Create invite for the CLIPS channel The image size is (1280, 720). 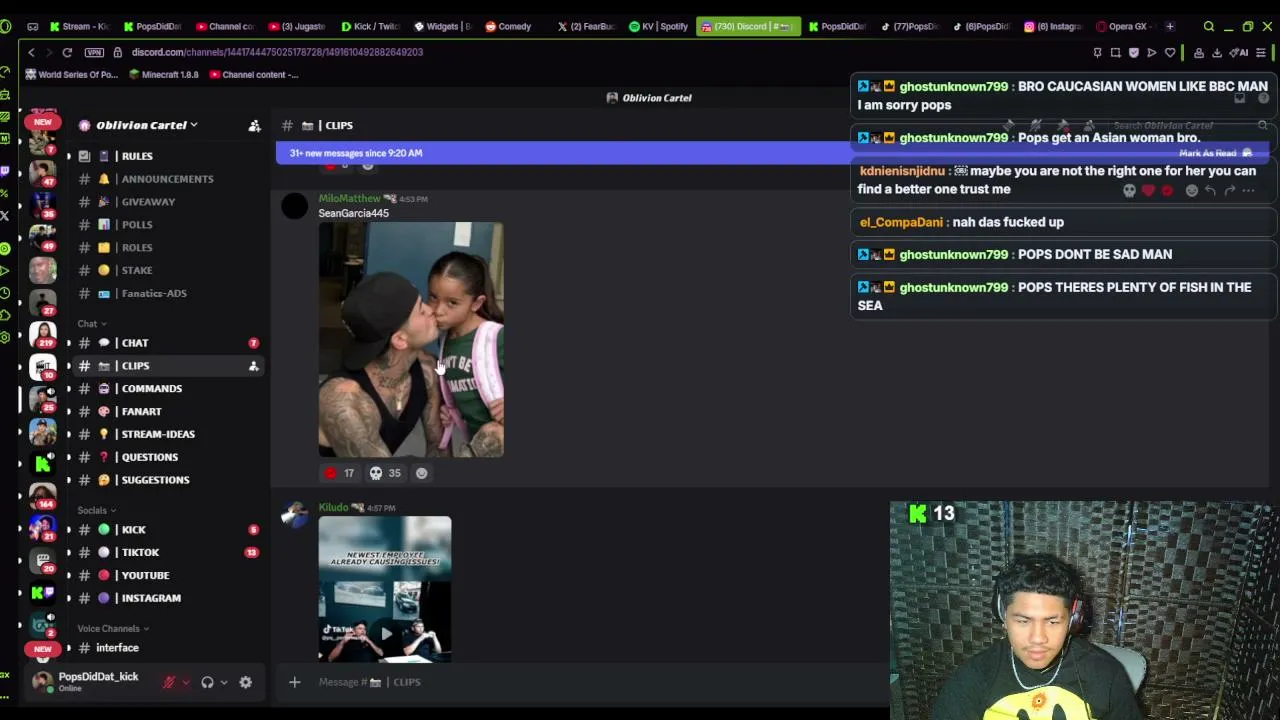coord(254,366)
